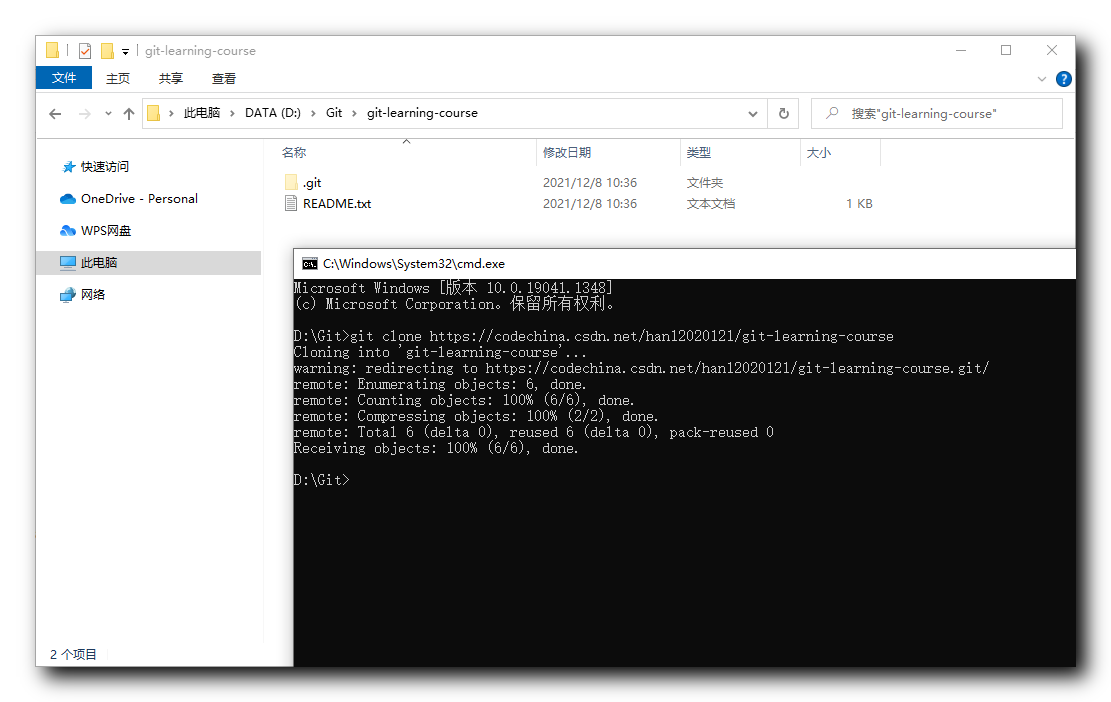Click the OneDrive cloud icon
Image resolution: width=1111 pixels, height=702 pixels.
[x=68, y=199]
